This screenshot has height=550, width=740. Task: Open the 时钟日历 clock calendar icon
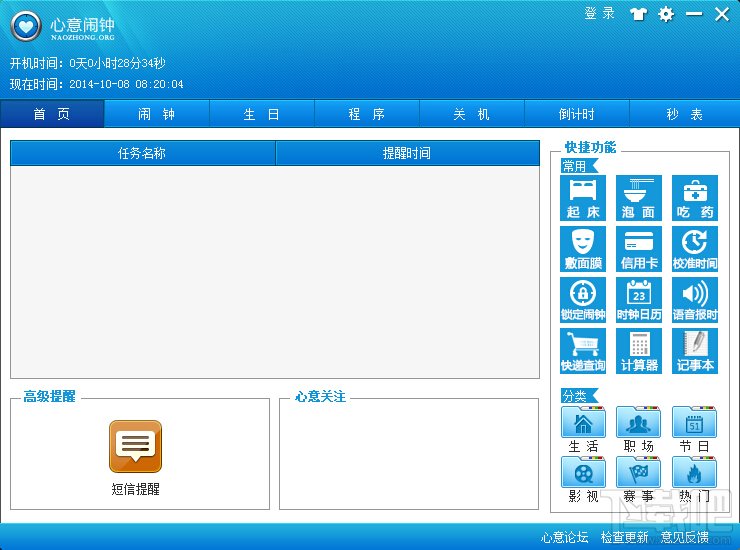click(x=639, y=300)
